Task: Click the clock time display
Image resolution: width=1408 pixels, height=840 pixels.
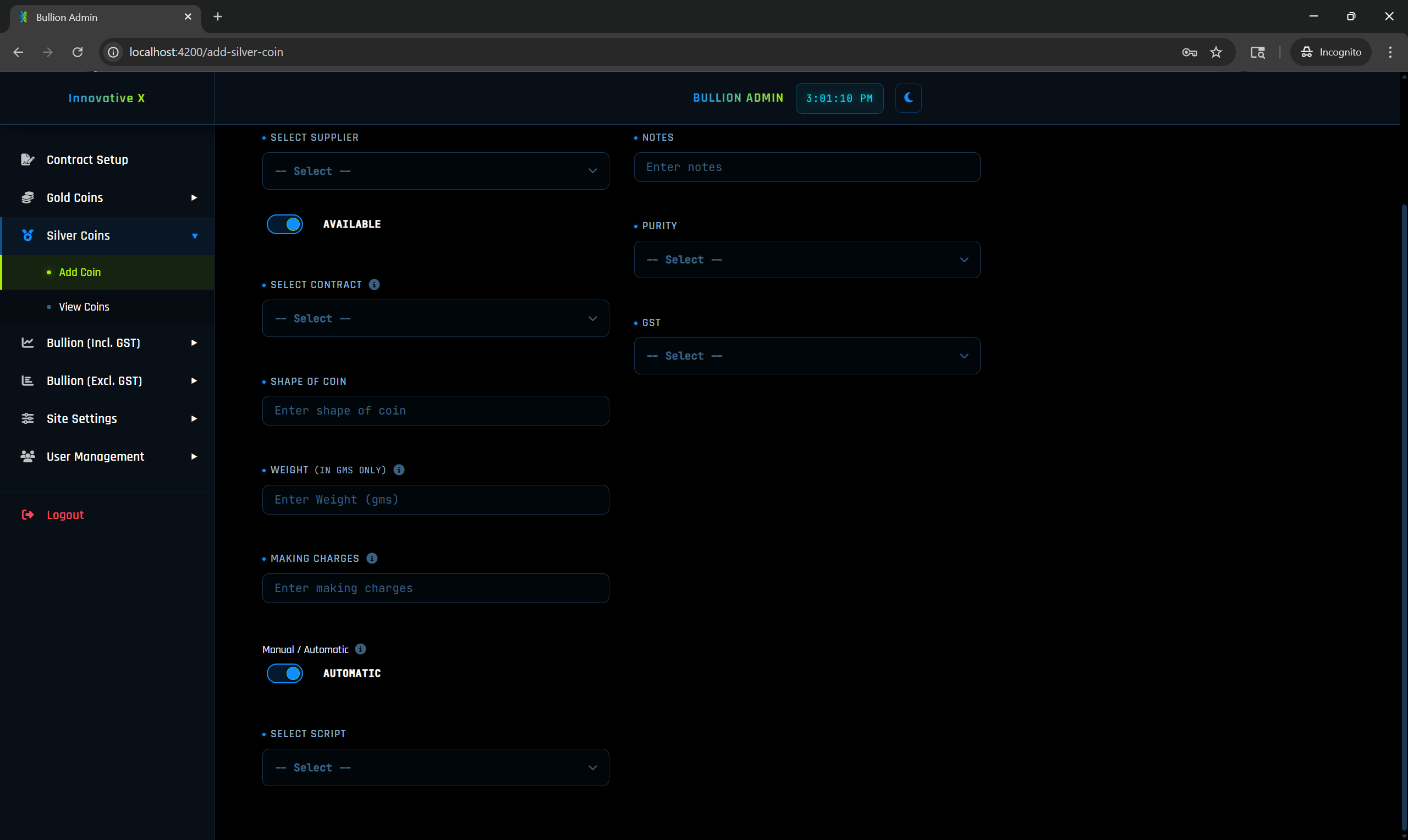Action: click(x=839, y=98)
